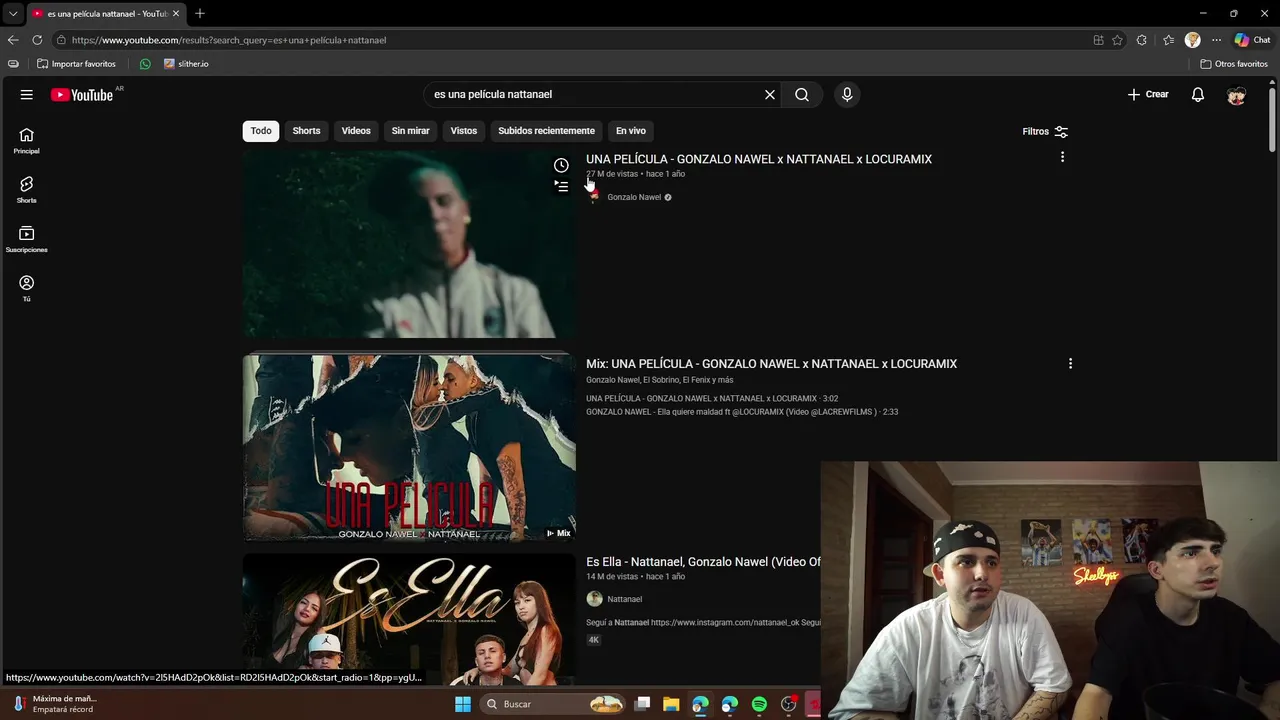The width and height of the screenshot is (1280, 720).
Task: Add first video to Watch Later
Action: click(561, 165)
